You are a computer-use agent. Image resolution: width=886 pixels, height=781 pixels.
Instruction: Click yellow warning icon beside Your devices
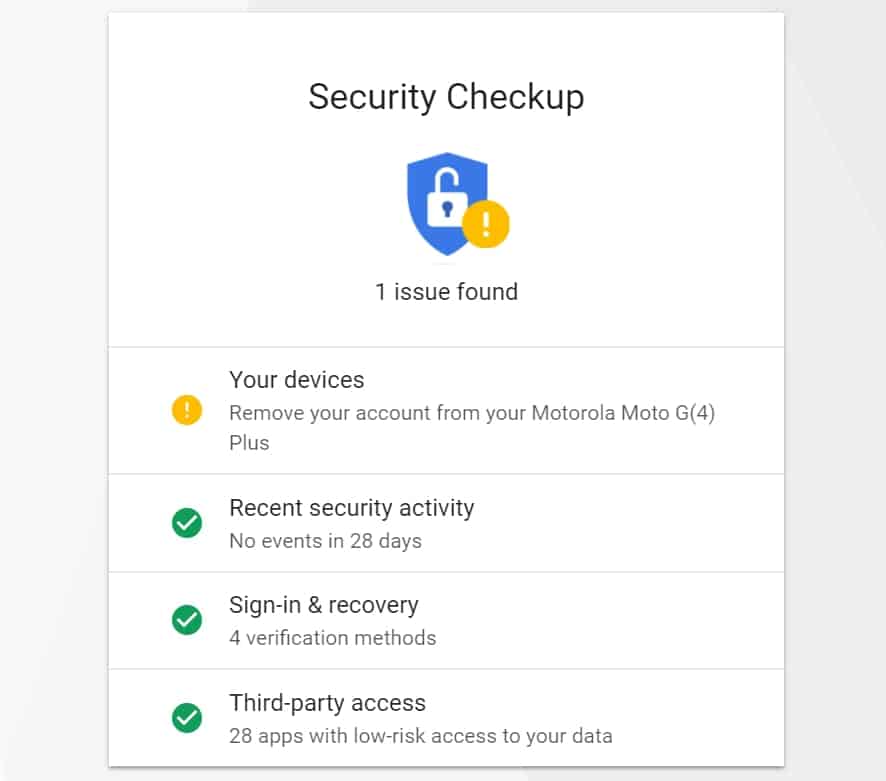[187, 410]
